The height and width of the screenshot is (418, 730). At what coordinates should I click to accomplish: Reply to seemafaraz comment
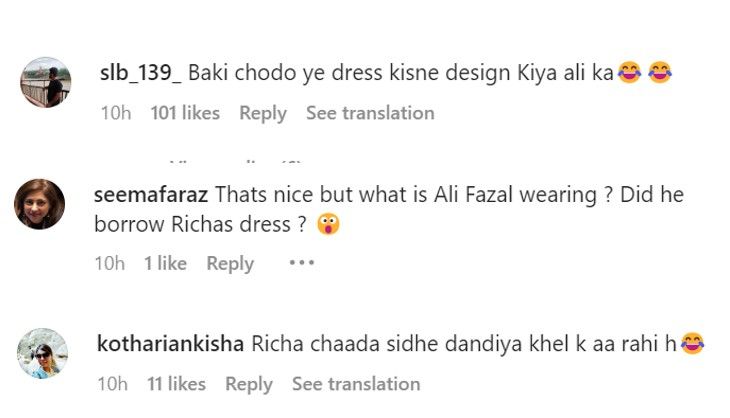click(x=230, y=263)
